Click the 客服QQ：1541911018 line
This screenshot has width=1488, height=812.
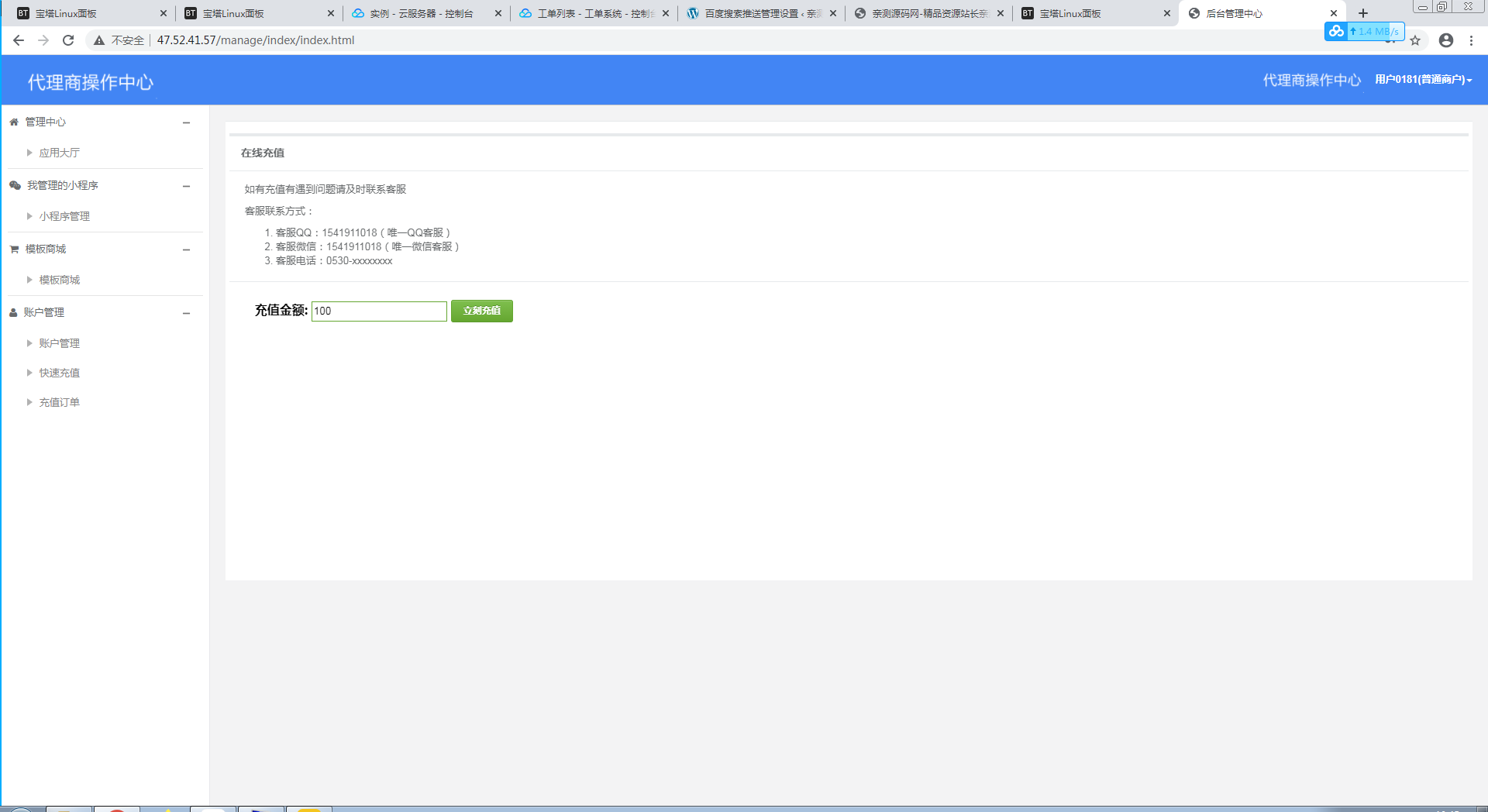pyautogui.click(x=363, y=232)
